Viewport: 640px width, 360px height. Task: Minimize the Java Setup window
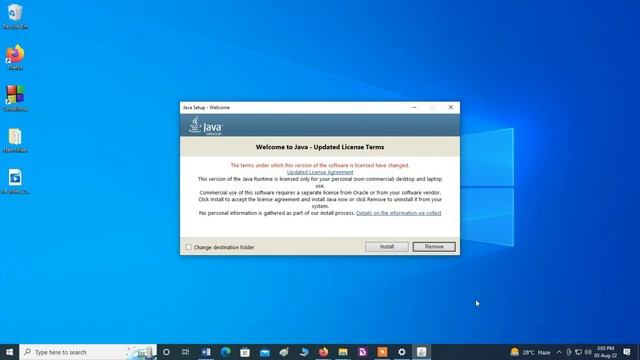click(x=414, y=107)
